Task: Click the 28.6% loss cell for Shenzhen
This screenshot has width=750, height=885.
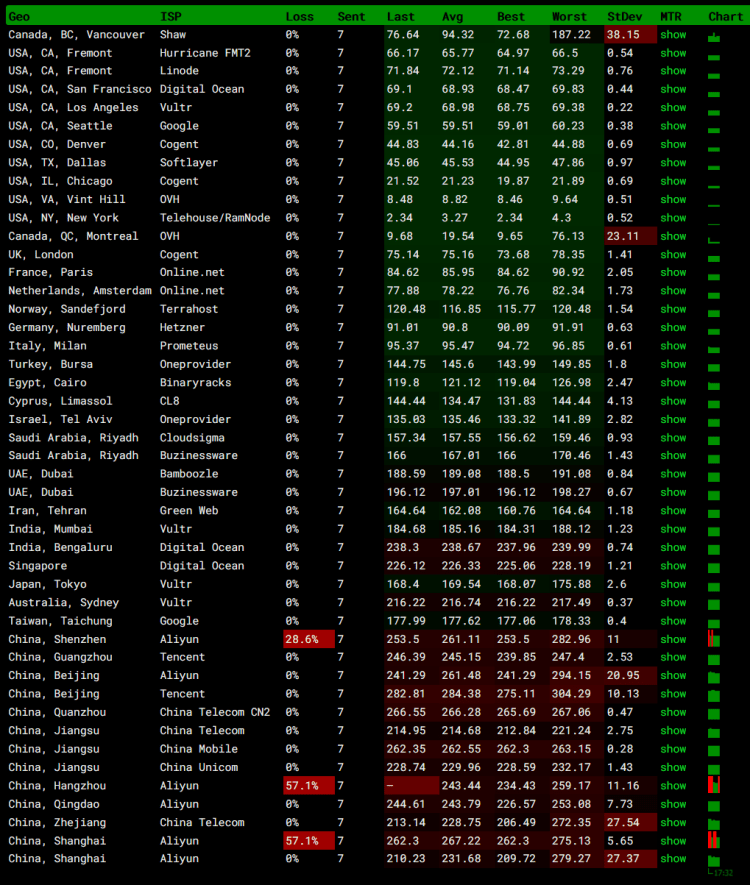Action: (309, 639)
